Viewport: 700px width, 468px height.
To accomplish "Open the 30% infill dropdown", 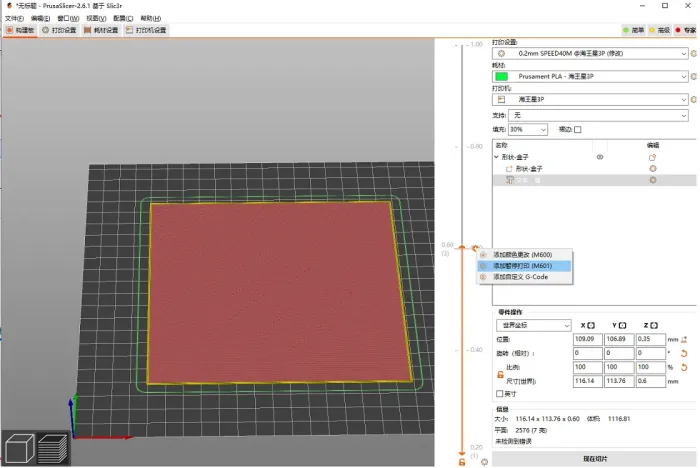I will (x=528, y=130).
